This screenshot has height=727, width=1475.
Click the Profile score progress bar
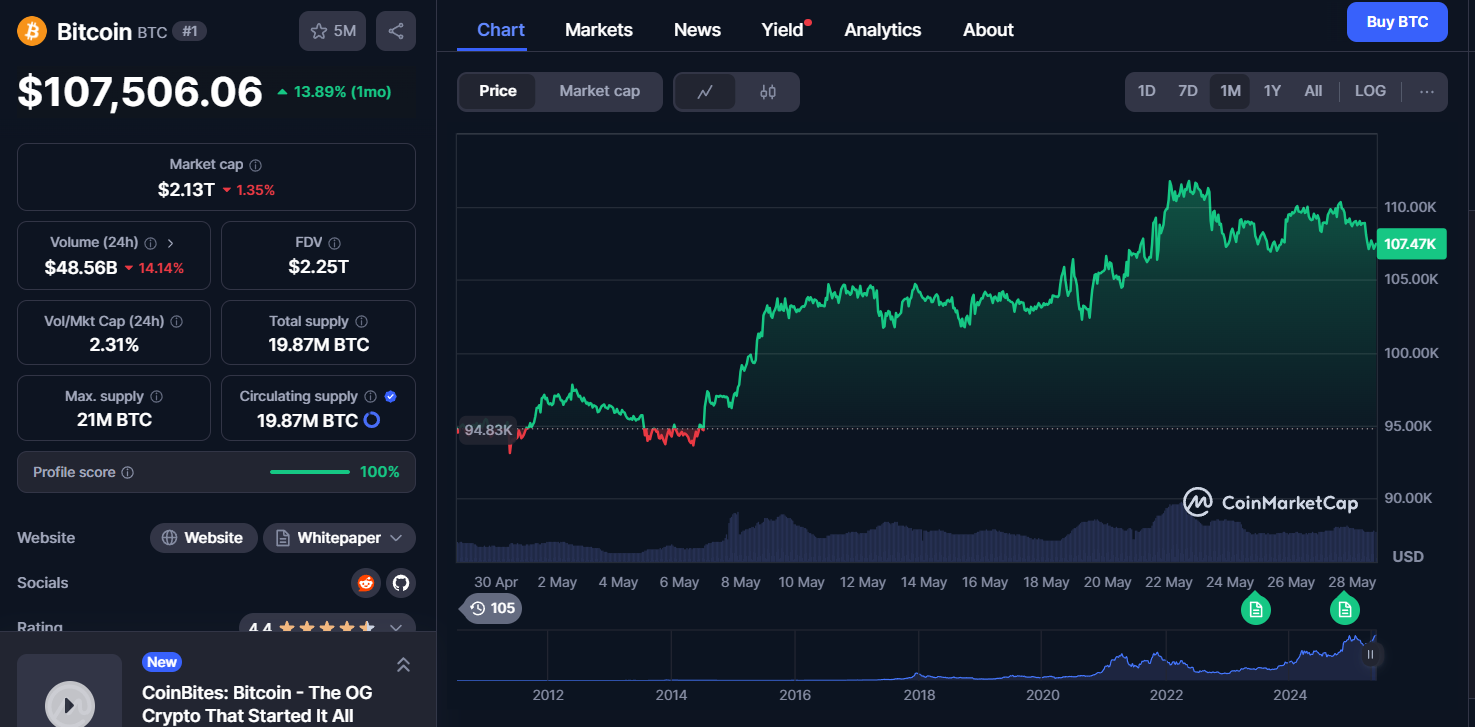click(310, 472)
